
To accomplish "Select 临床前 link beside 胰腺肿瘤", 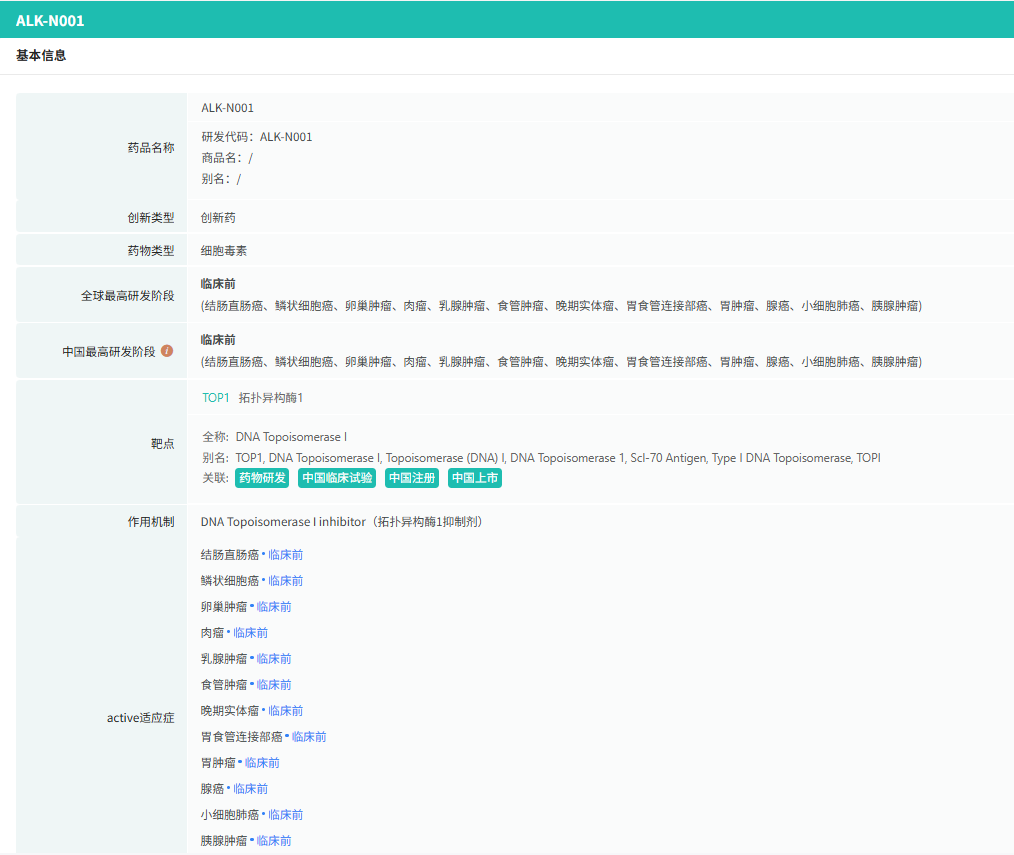I will click(274, 841).
